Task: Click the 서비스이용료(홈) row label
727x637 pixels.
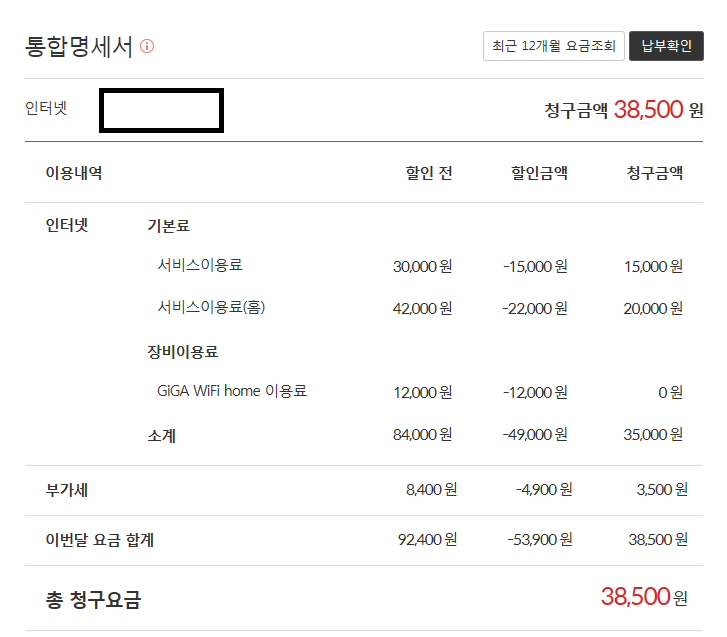Action: click(x=211, y=307)
